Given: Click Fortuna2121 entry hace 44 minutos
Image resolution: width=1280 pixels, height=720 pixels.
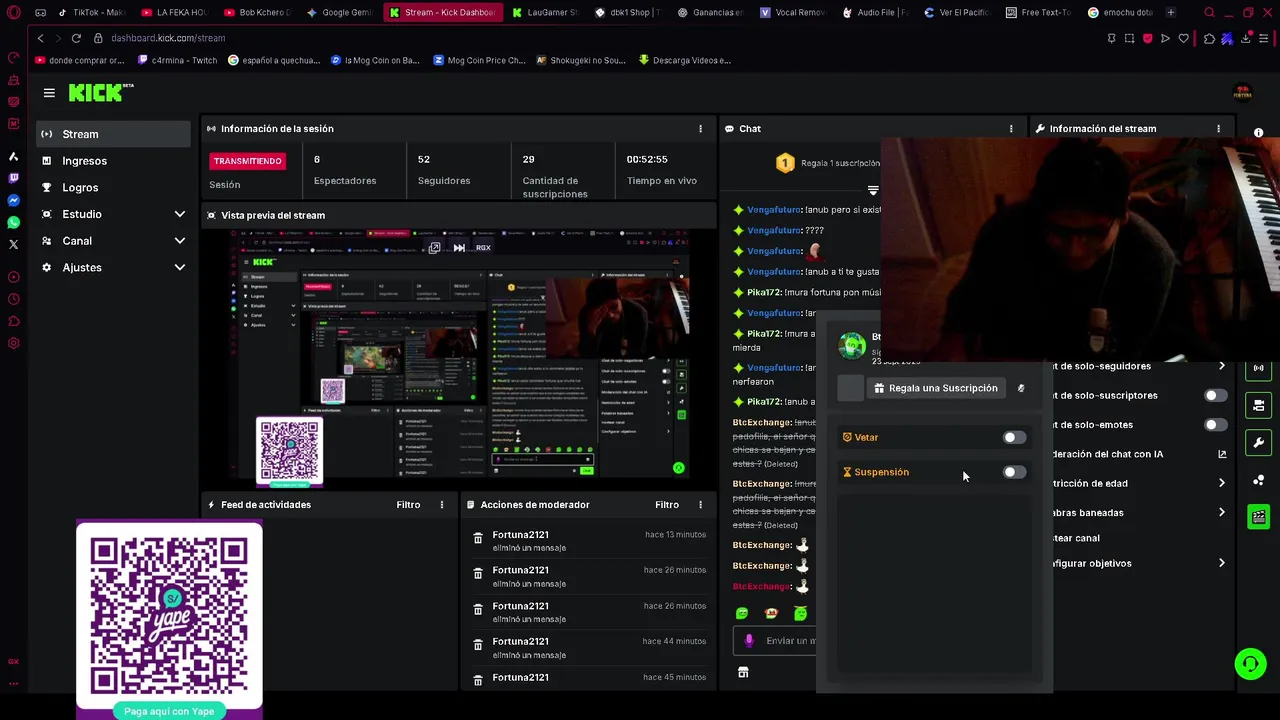Looking at the screenshot, I should (x=588, y=648).
